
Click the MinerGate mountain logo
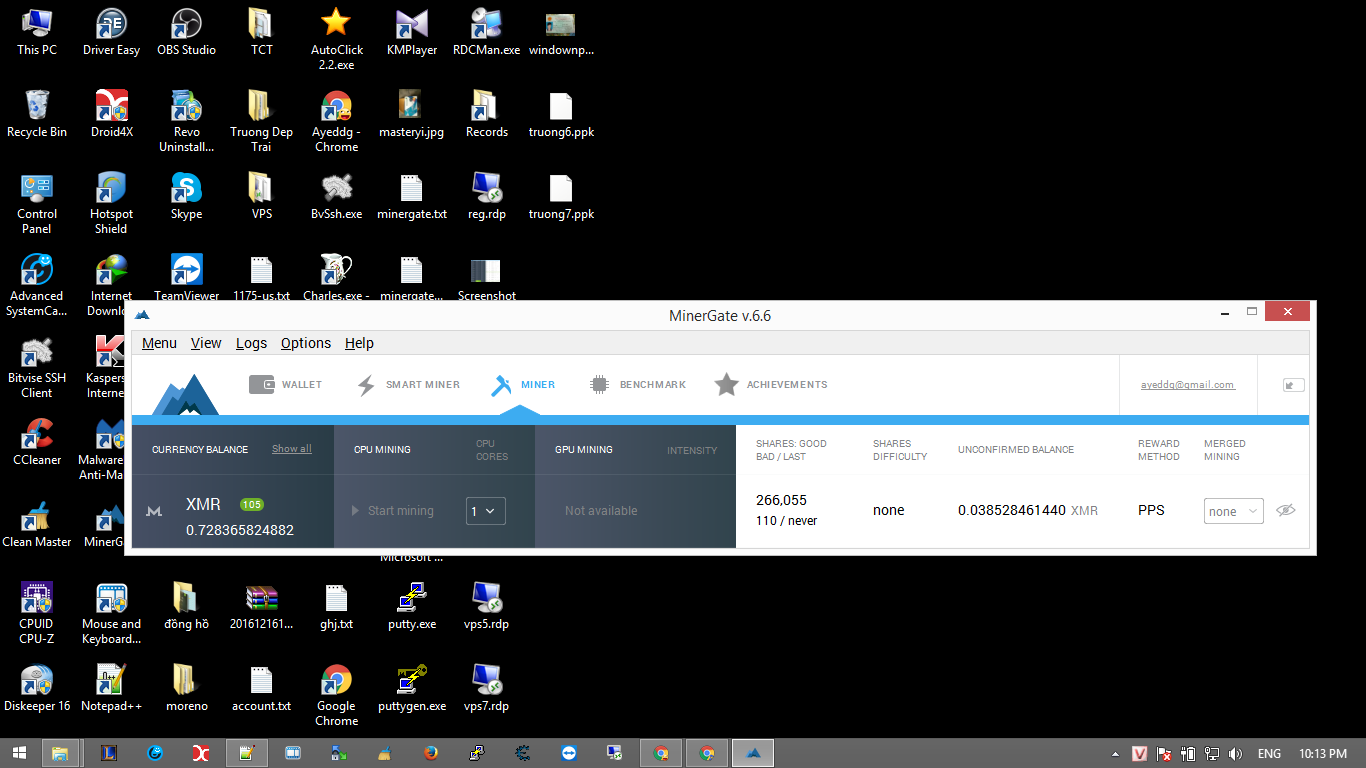click(x=184, y=394)
